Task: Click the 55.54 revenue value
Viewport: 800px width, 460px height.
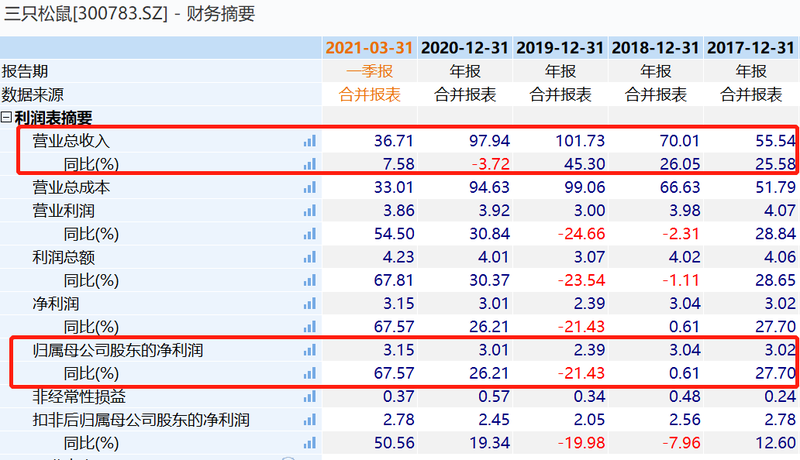Action: (776, 141)
